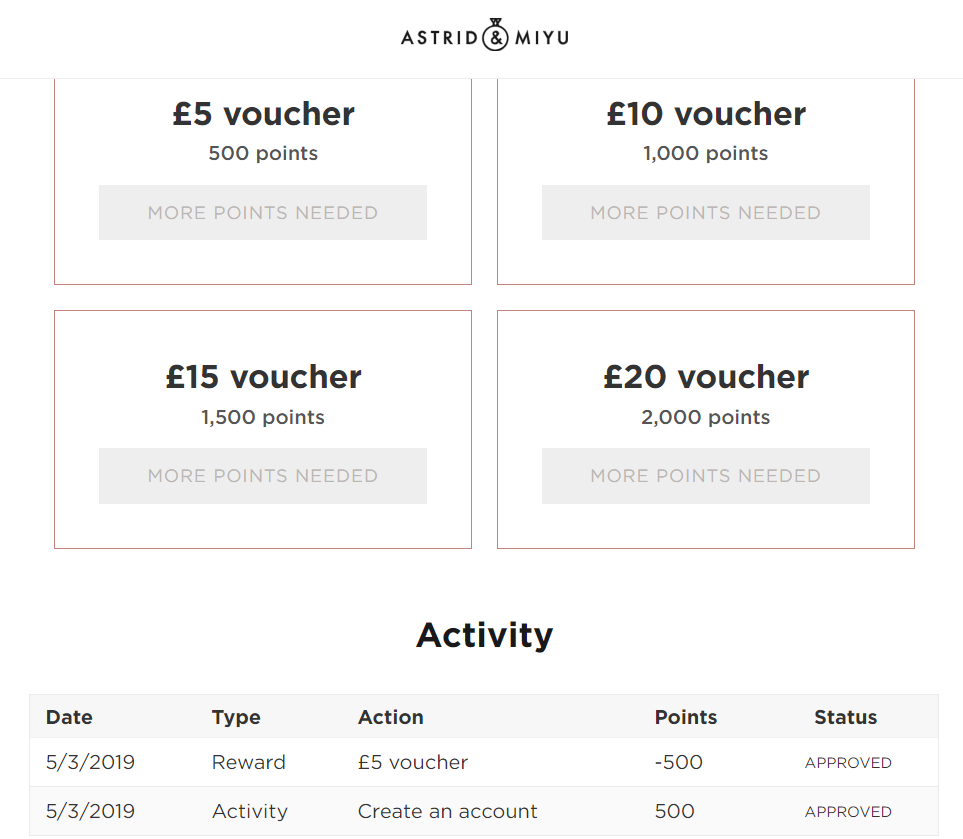Click the Astrid & Miyu logo

pyautogui.click(x=485, y=35)
